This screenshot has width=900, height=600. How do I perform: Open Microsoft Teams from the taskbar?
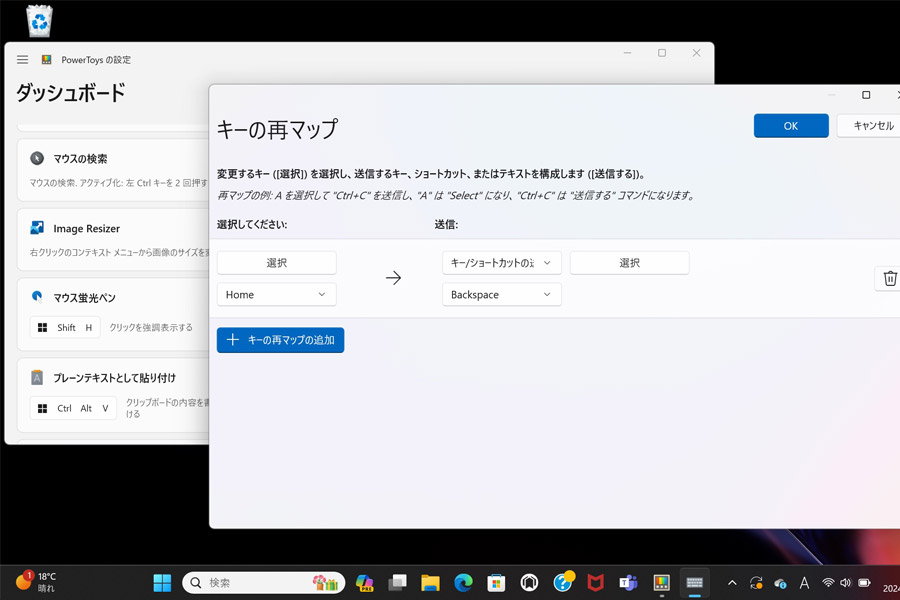[x=628, y=583]
